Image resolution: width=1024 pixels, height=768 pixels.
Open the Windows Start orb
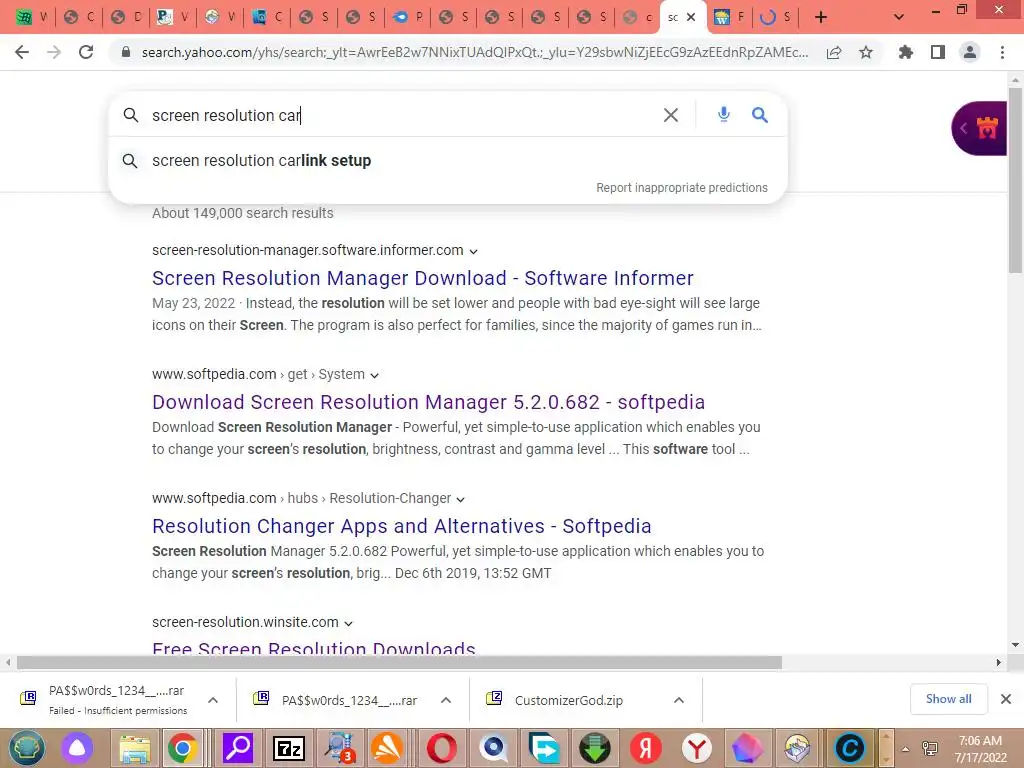(27, 748)
